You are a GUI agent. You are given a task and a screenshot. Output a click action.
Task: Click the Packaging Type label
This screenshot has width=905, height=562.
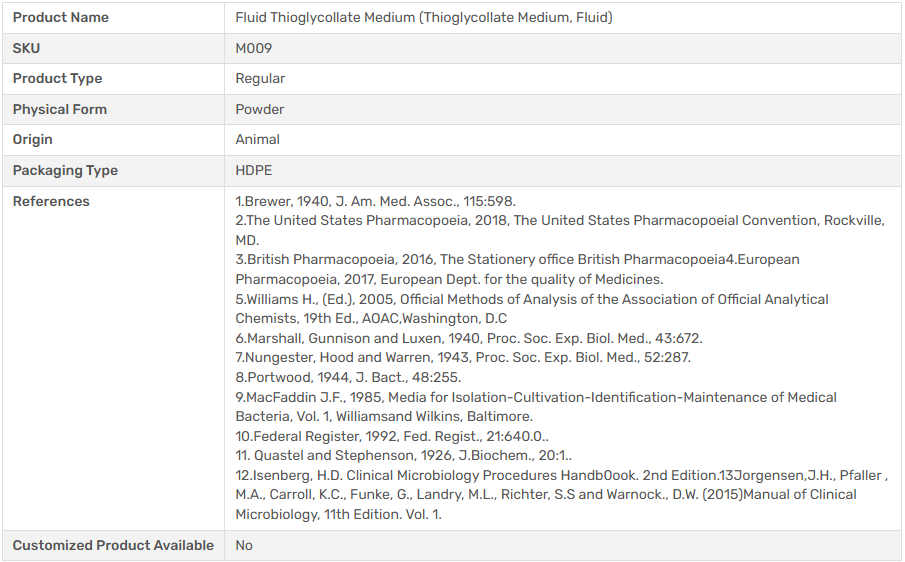[65, 171]
